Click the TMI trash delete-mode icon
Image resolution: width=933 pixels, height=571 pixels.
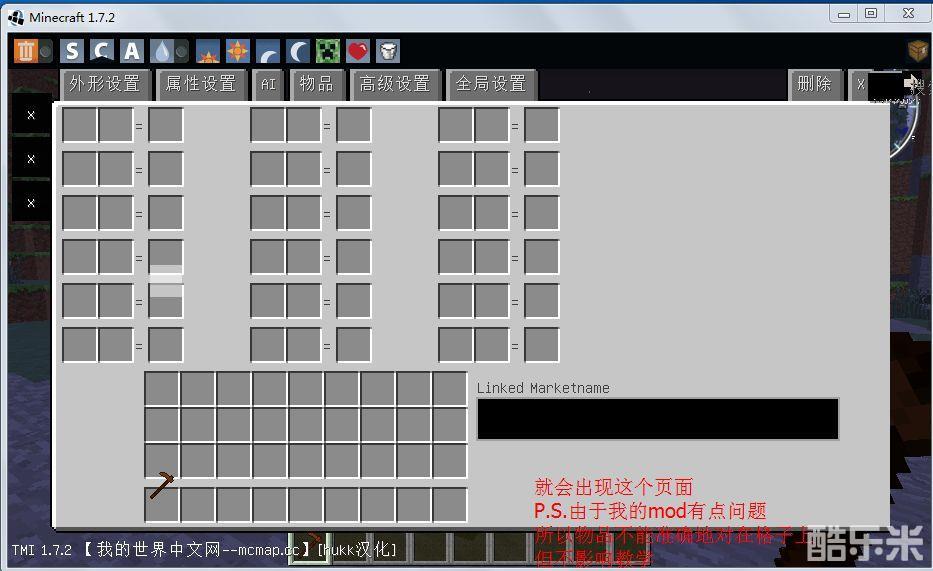26,51
